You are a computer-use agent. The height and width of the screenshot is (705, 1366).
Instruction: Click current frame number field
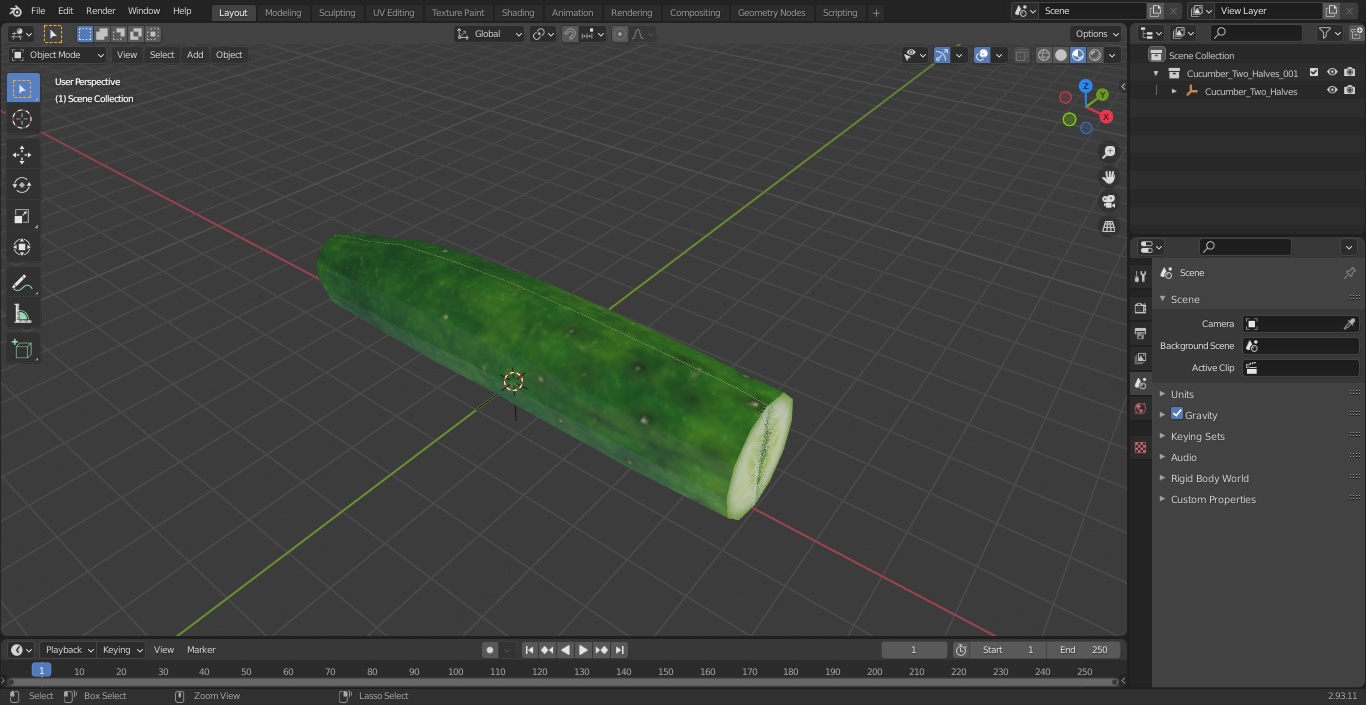pyautogui.click(x=913, y=650)
